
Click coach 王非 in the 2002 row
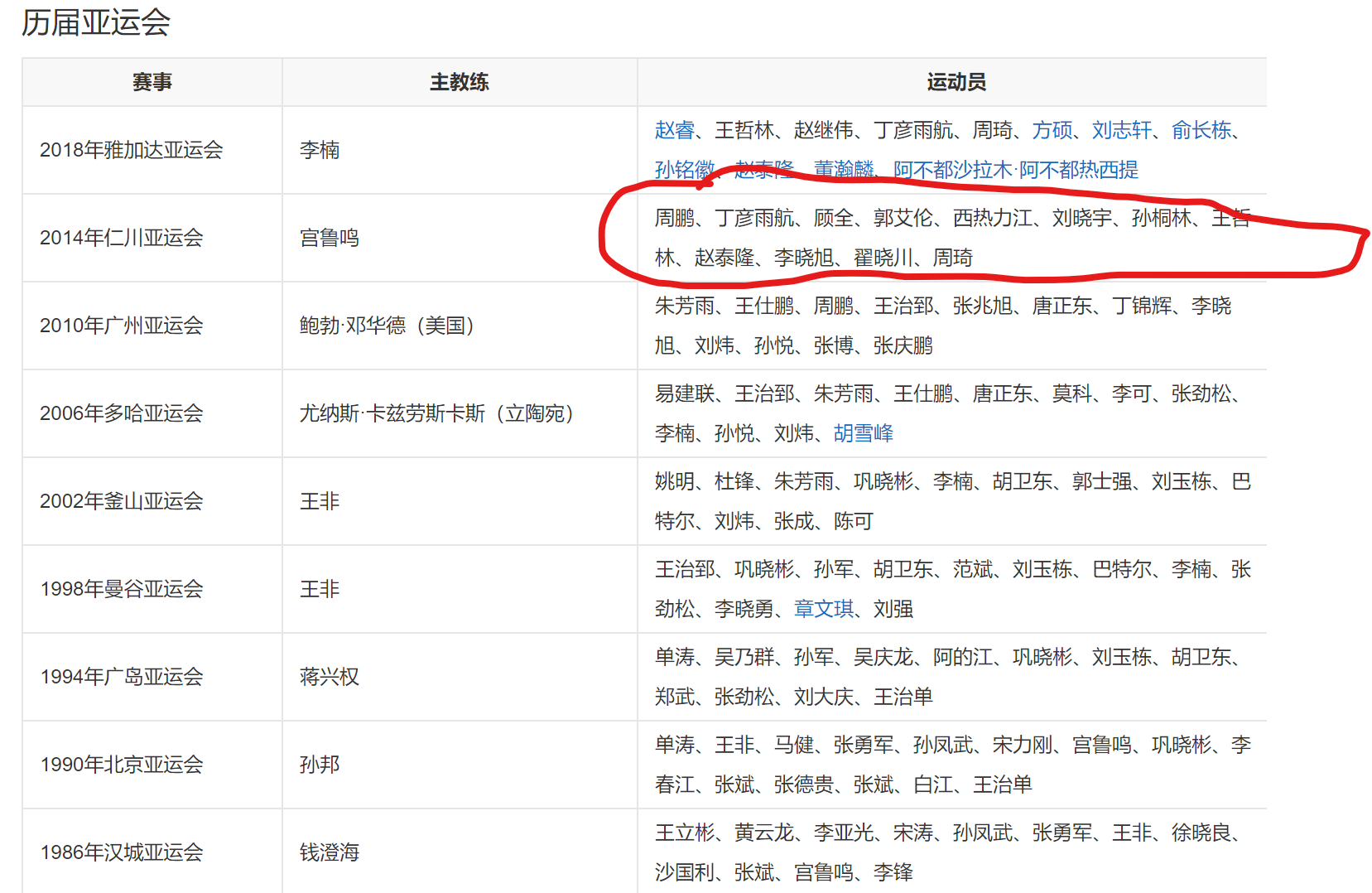pos(320,501)
